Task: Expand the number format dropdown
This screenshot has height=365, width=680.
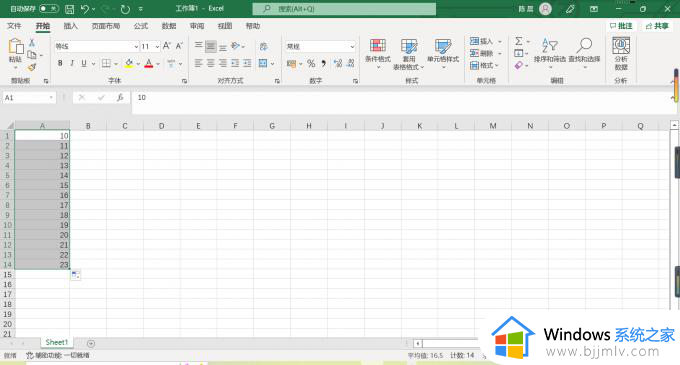Action: coord(352,46)
